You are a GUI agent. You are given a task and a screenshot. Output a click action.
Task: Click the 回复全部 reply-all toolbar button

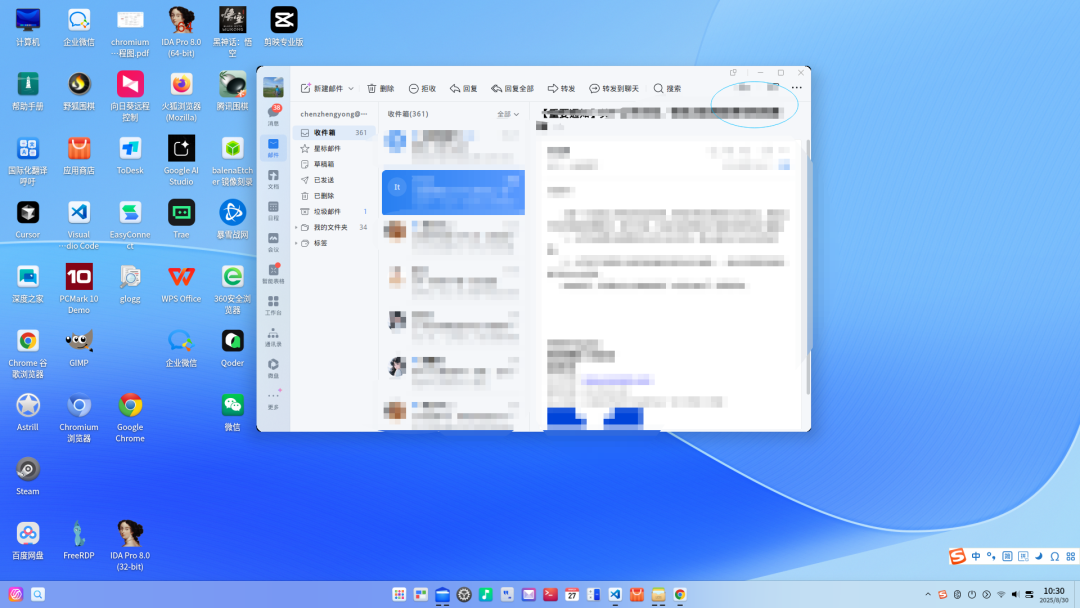coord(512,88)
